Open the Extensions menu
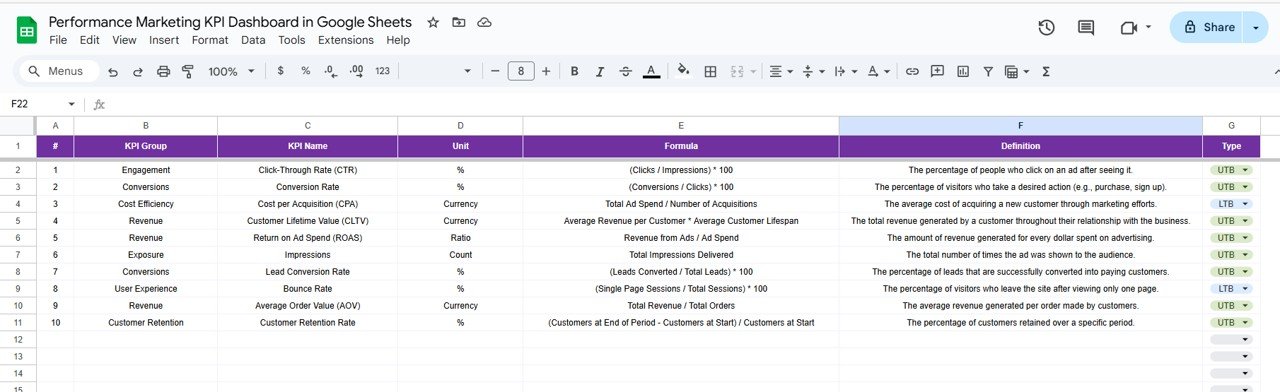1280x392 pixels. pyautogui.click(x=346, y=40)
